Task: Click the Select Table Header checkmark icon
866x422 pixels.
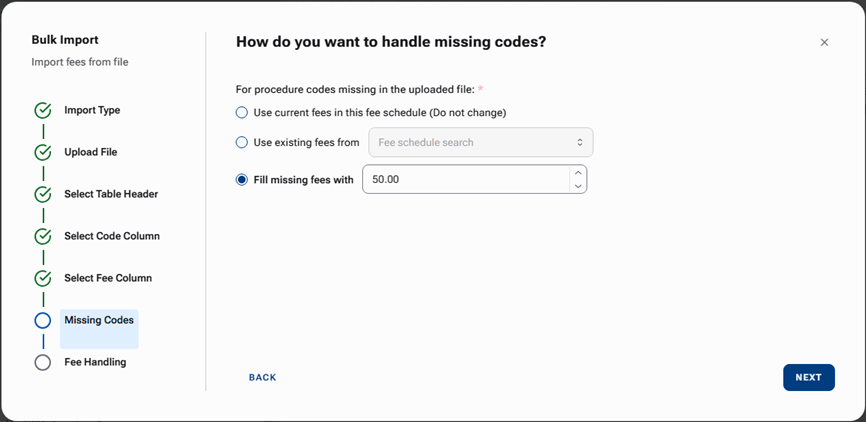Action: click(x=42, y=195)
